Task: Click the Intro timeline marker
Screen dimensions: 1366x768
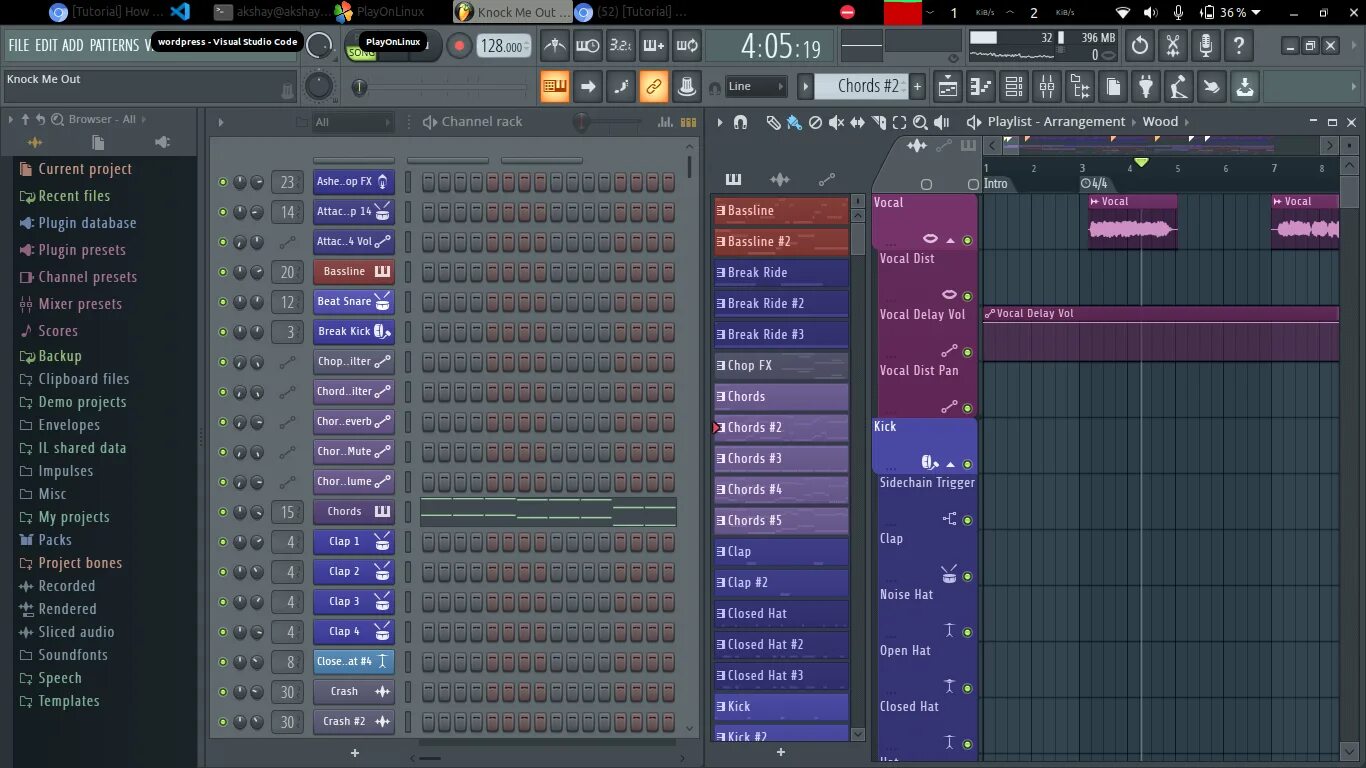Action: click(x=996, y=184)
